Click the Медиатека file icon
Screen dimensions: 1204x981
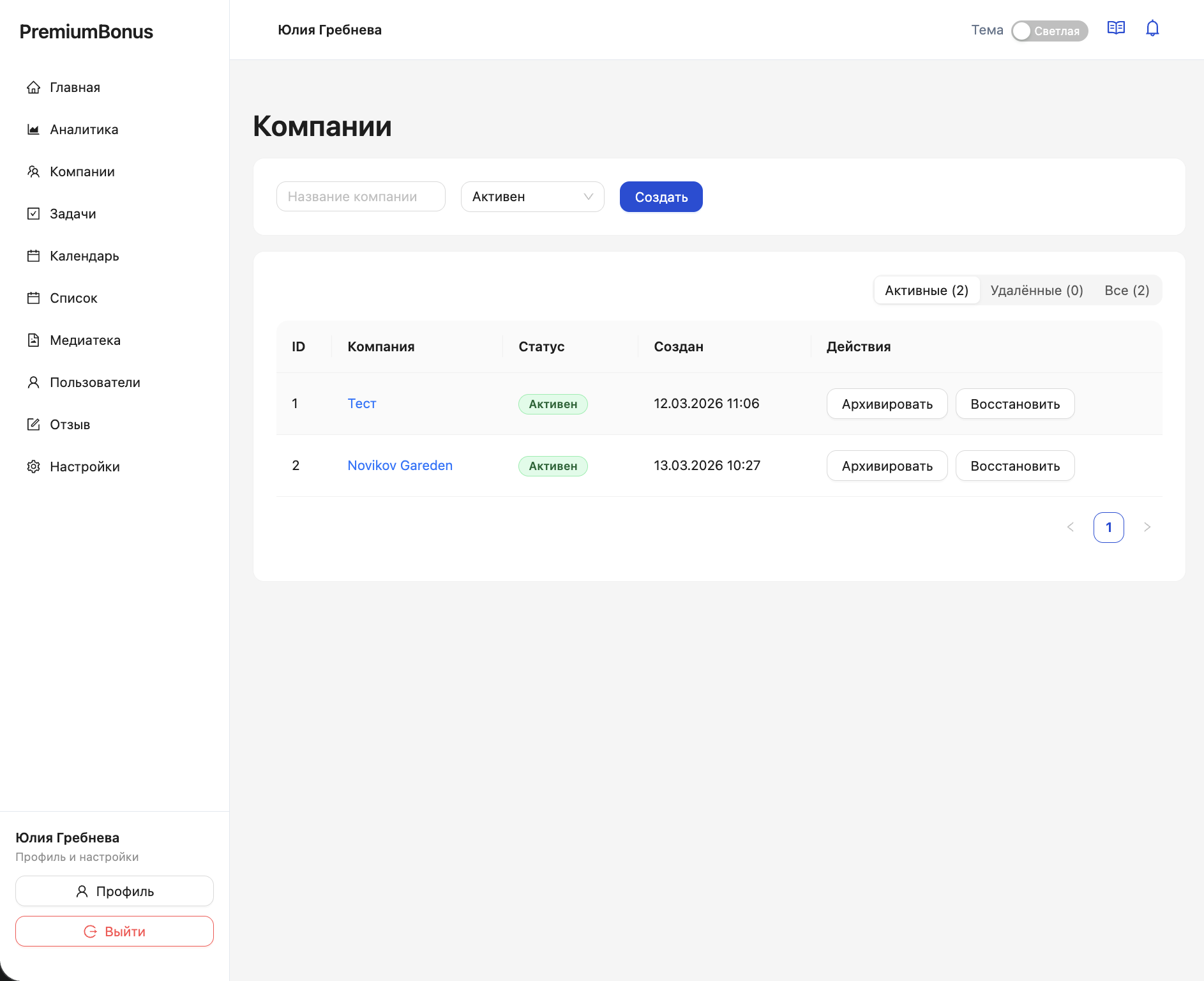click(34, 340)
